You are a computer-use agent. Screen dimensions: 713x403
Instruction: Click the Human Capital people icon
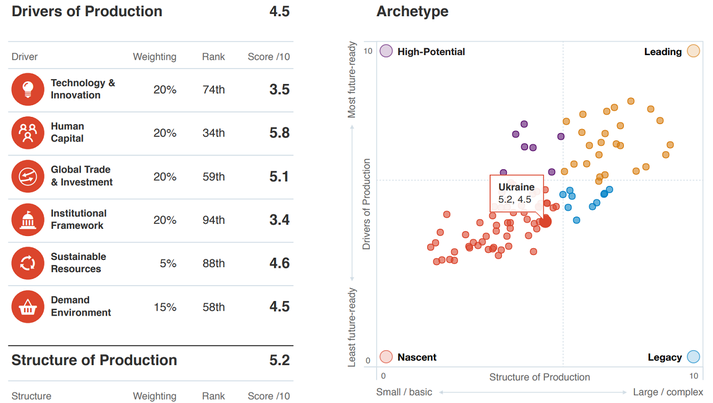coord(27,133)
